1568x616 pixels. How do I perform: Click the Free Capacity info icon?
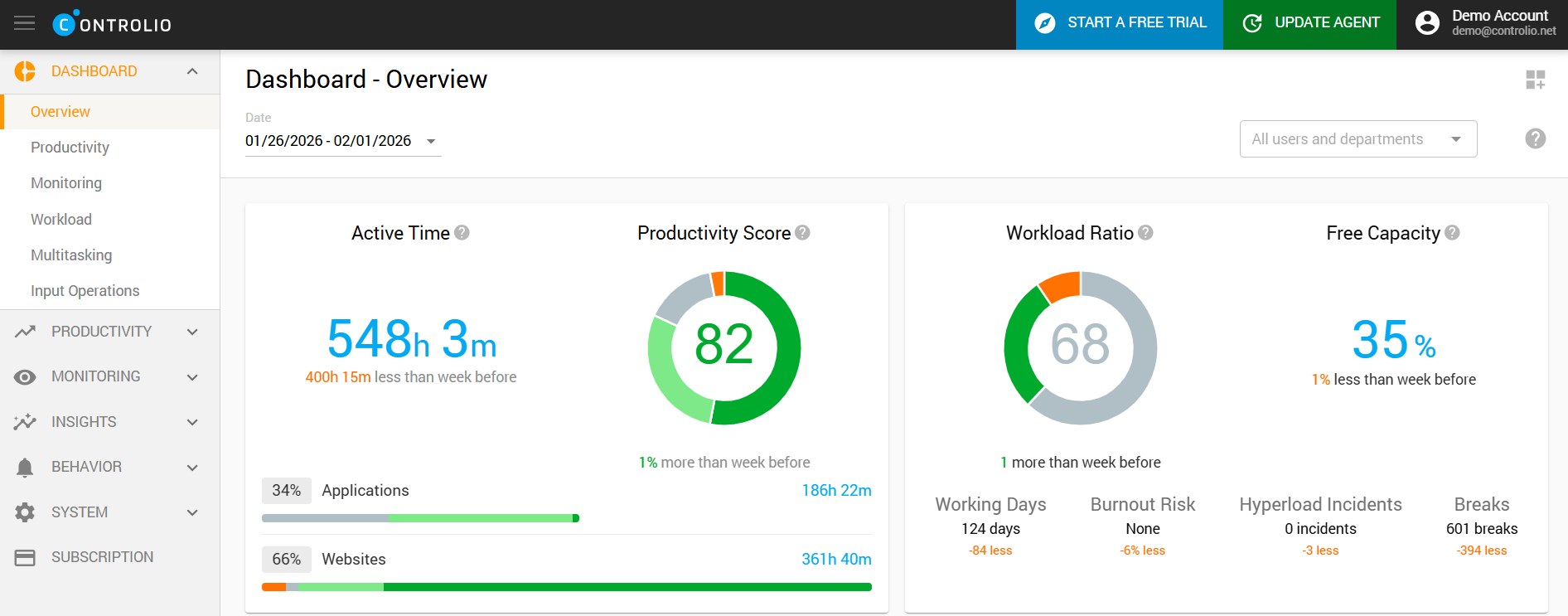click(x=1452, y=233)
